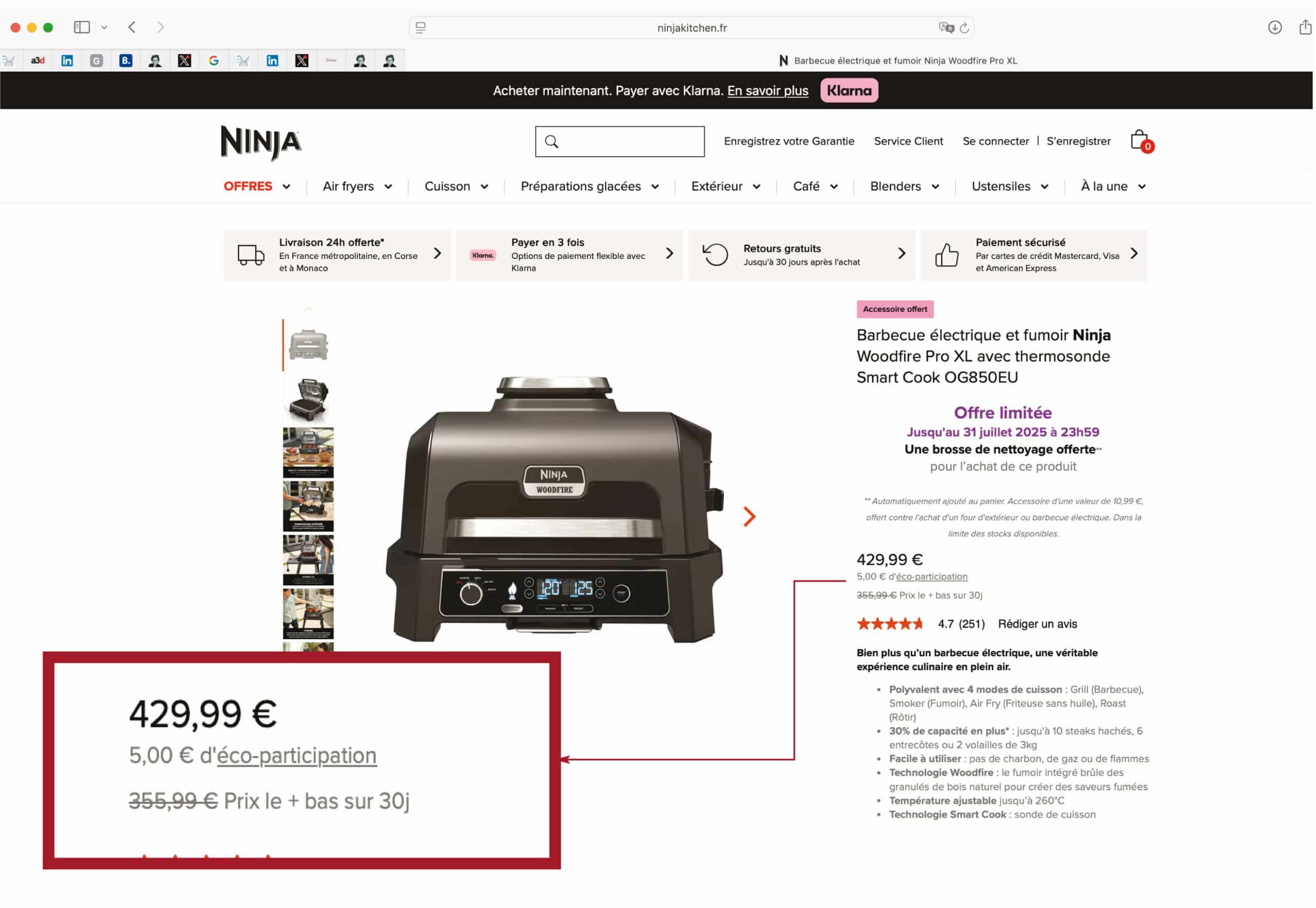Viewport: 1316px width, 908px height.
Task: Open the Extérieur dropdown menu
Action: tap(726, 187)
